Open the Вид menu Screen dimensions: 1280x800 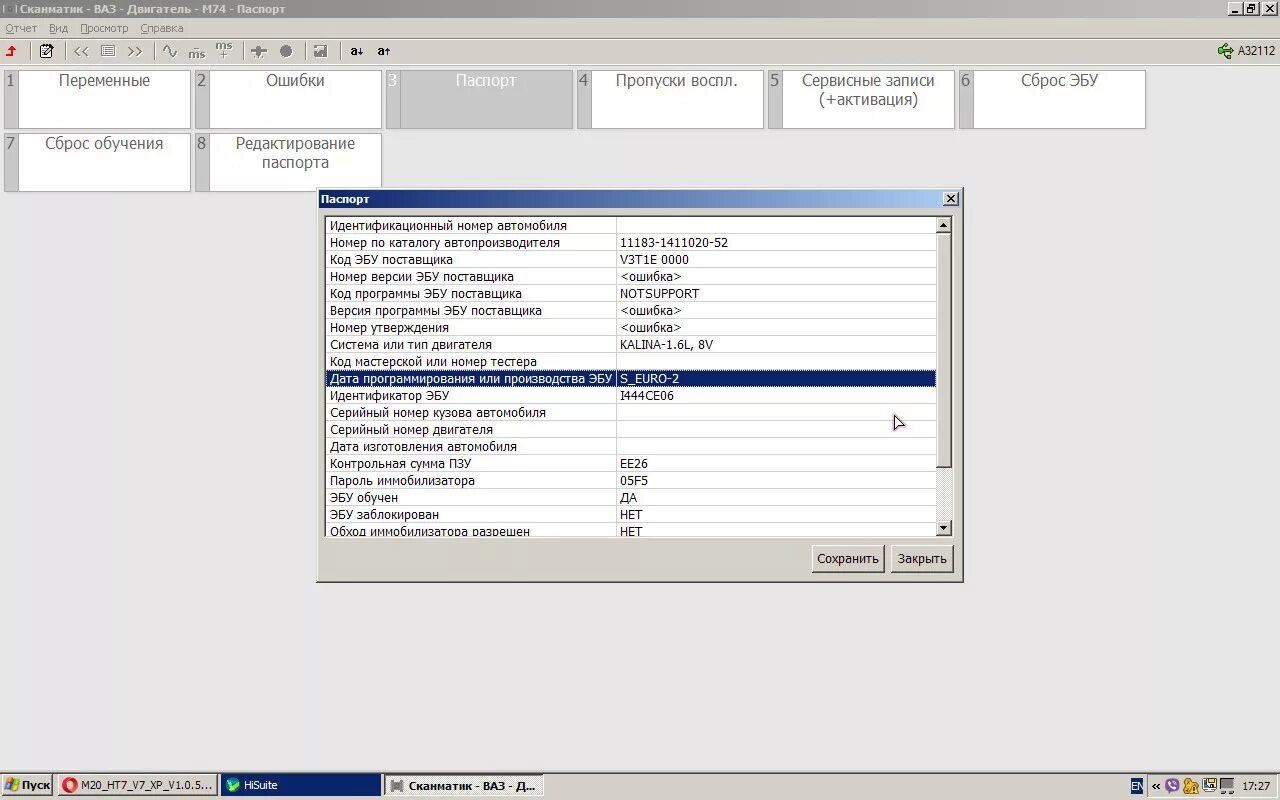click(58, 28)
